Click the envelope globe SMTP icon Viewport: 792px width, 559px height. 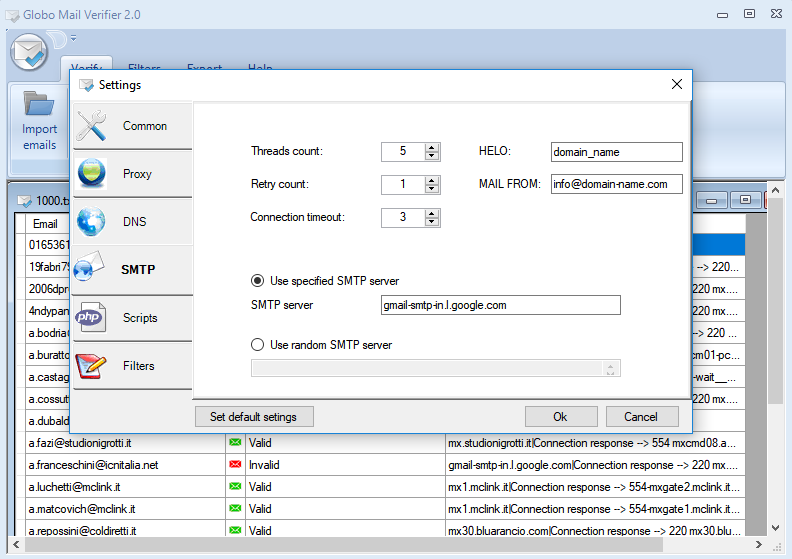[89, 266]
